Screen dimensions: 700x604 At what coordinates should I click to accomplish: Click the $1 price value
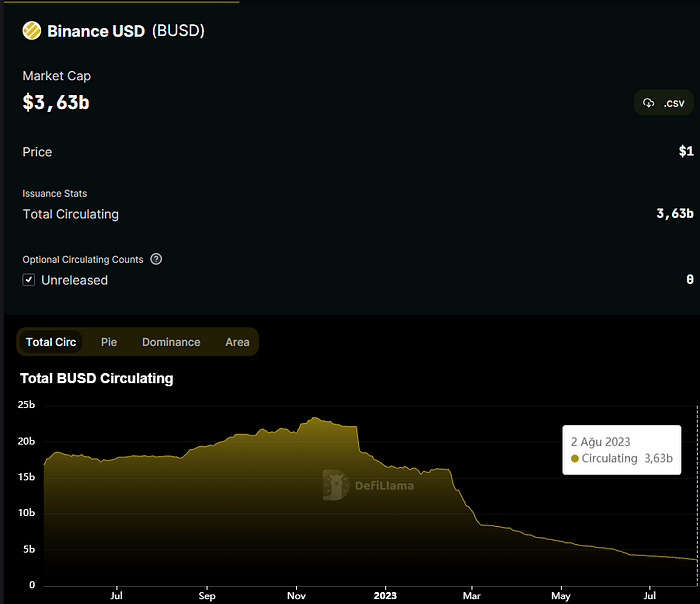click(686, 151)
